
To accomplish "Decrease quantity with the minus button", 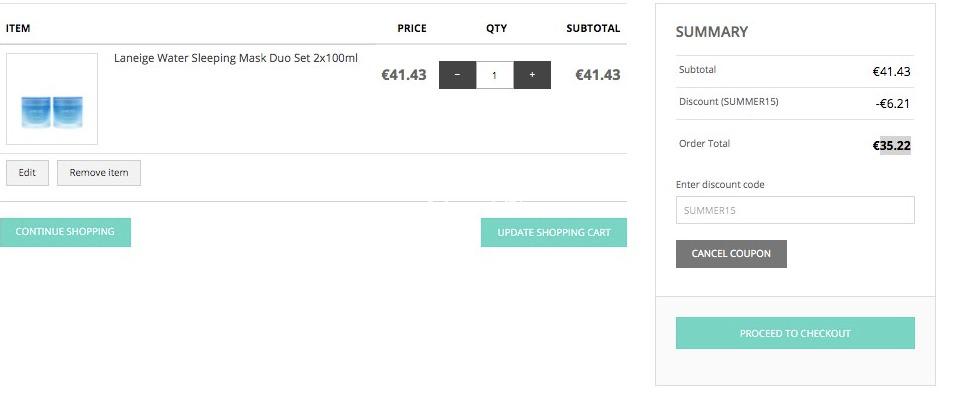I will click(x=457, y=75).
